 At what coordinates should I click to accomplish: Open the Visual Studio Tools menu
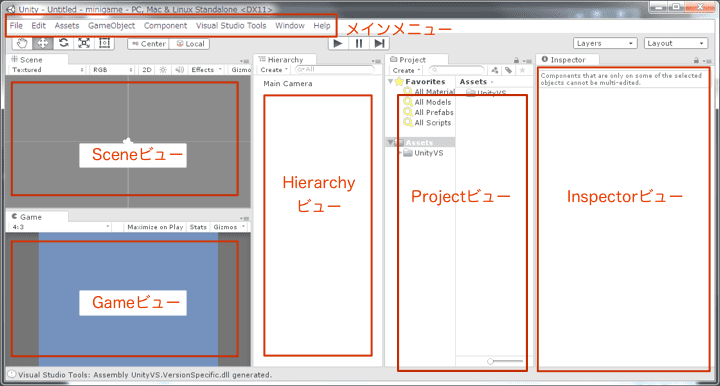point(231,26)
